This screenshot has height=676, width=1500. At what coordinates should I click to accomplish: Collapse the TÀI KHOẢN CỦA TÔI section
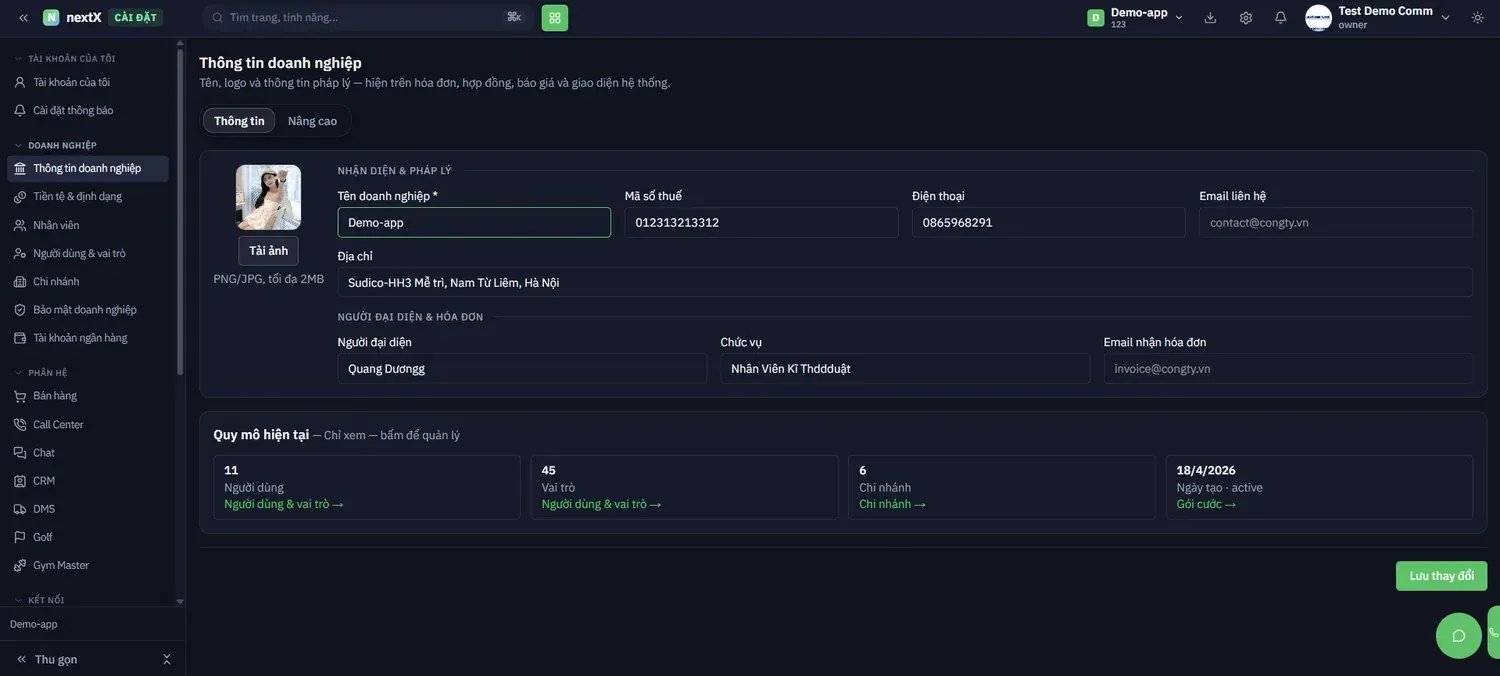tap(65, 59)
